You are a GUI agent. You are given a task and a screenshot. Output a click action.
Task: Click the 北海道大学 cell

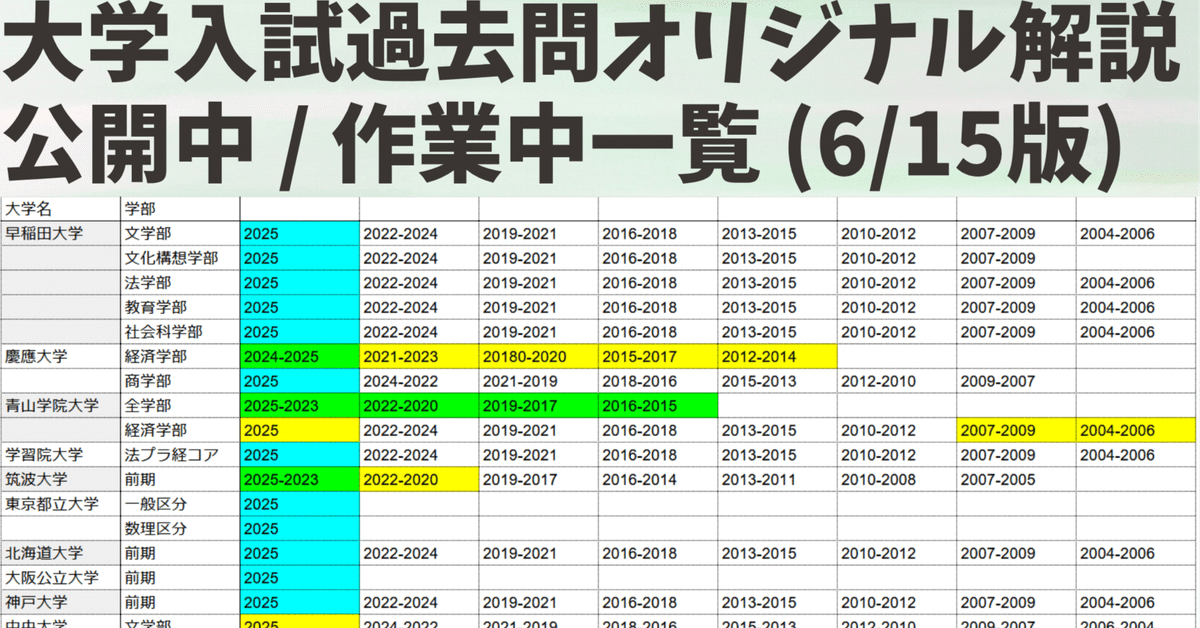pyautogui.click(x=60, y=553)
